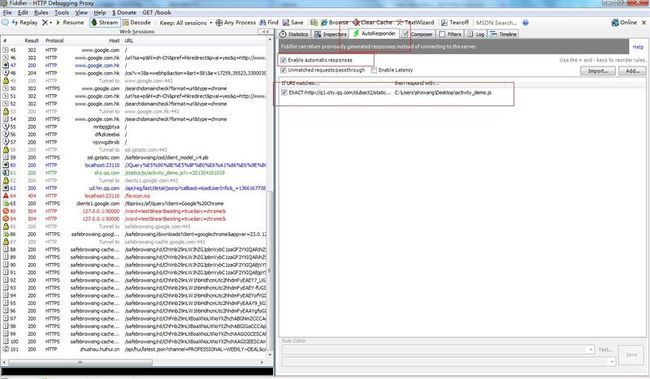
Task: Click the screenshot camera toolbar icon
Action: [314, 22]
